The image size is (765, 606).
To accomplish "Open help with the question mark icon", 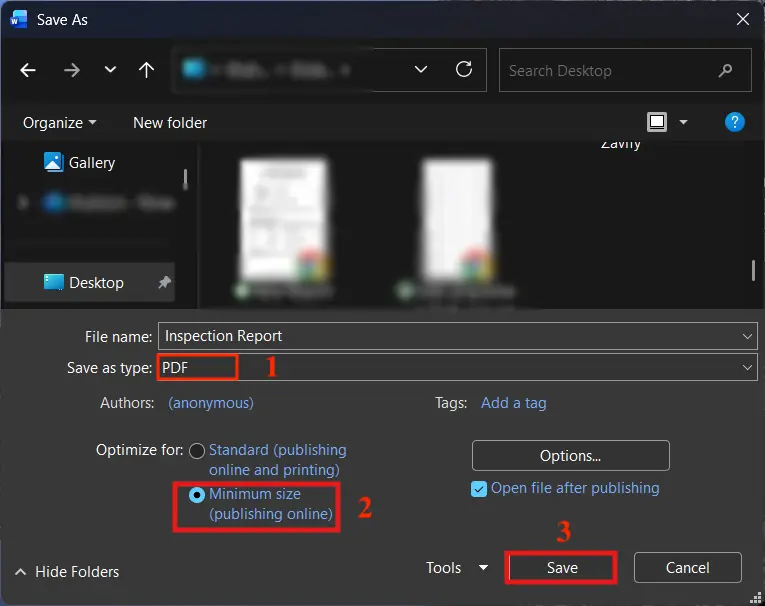I will point(734,122).
